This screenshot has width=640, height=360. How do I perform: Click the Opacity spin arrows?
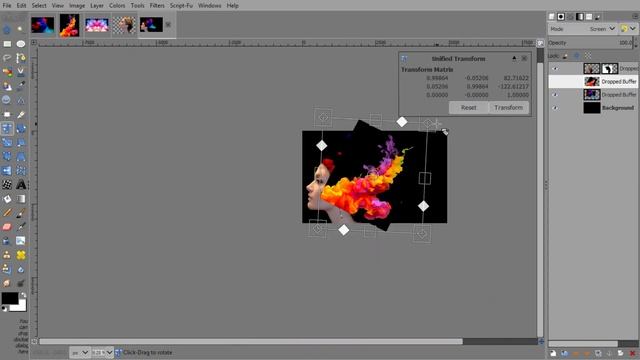(x=635, y=43)
